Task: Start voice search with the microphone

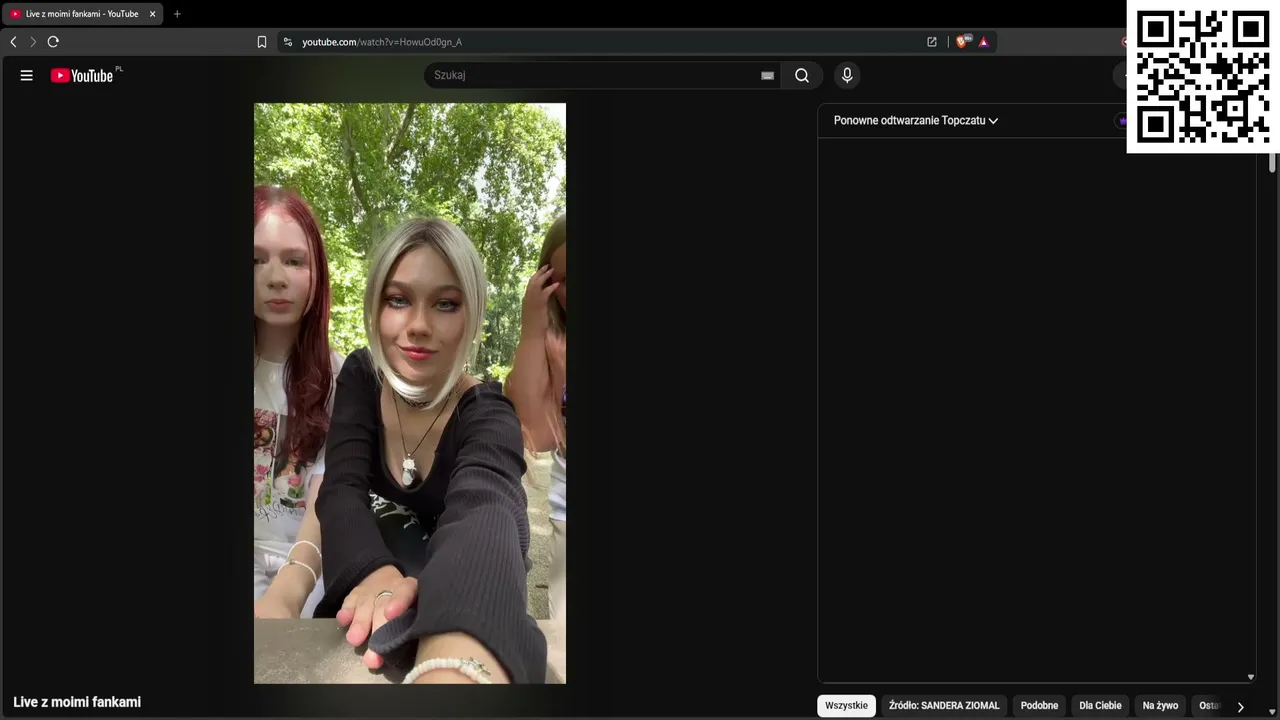Action: (x=847, y=75)
